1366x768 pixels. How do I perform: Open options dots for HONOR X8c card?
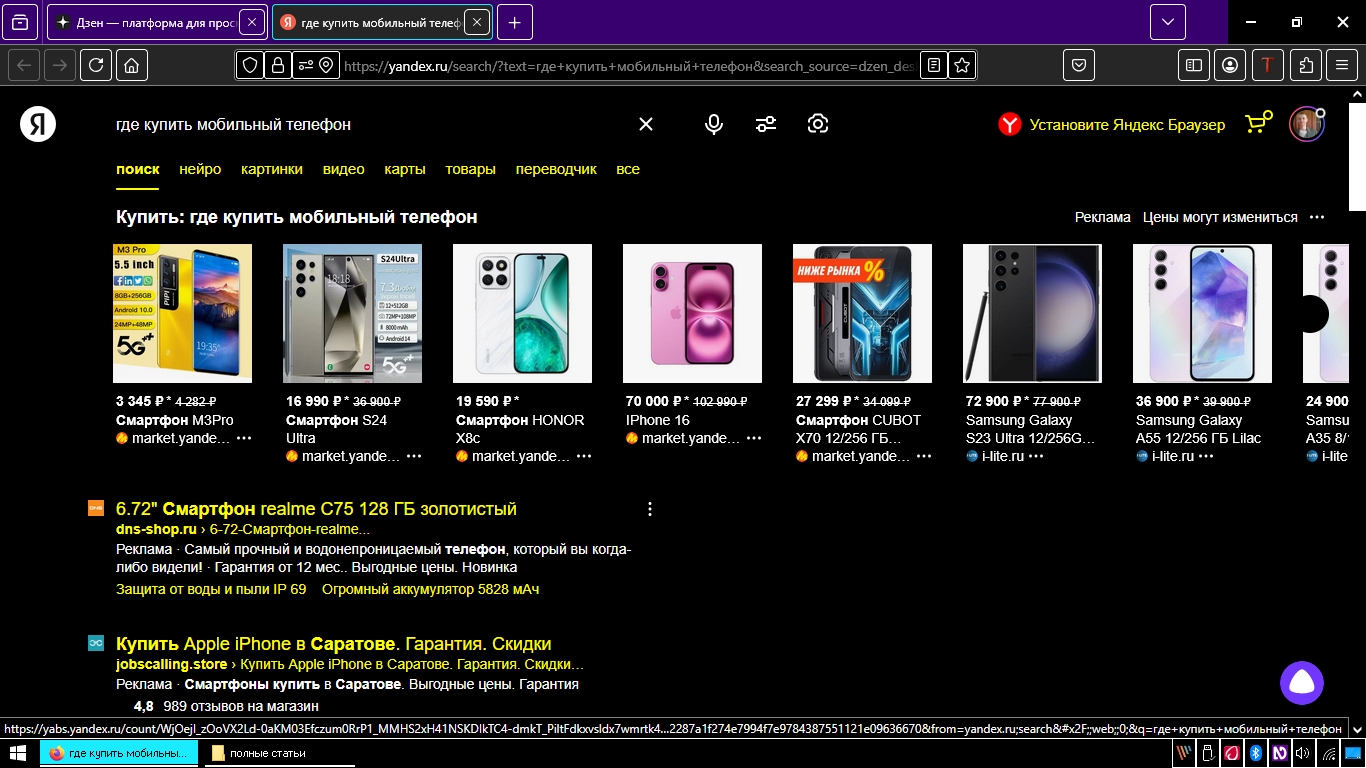point(584,456)
